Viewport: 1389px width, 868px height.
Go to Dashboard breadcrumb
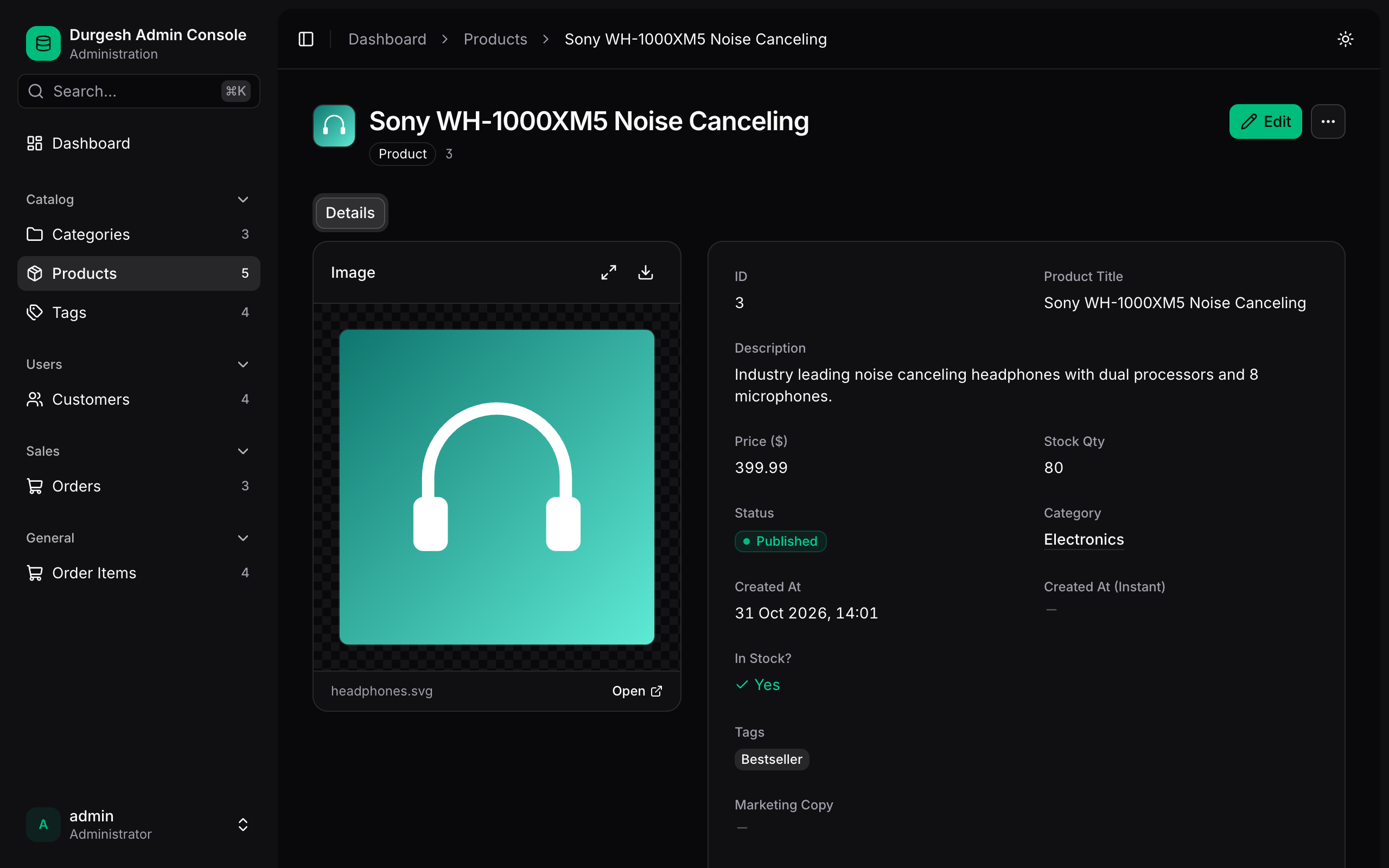coord(387,39)
